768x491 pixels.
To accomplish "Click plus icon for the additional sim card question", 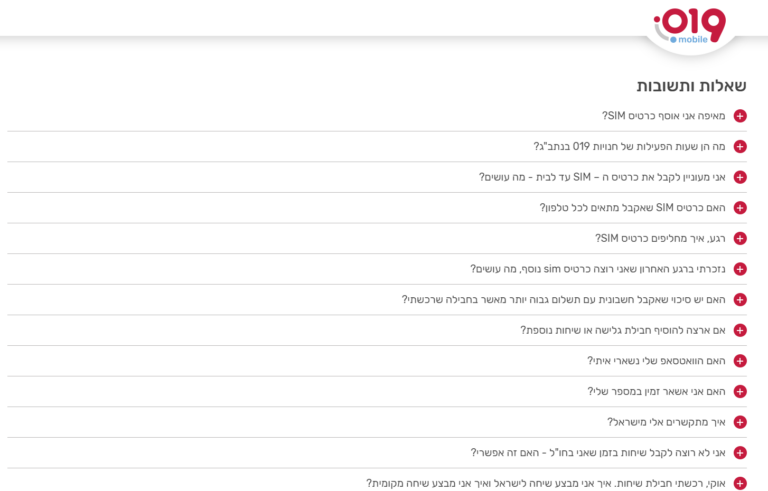I will click(x=740, y=269).
